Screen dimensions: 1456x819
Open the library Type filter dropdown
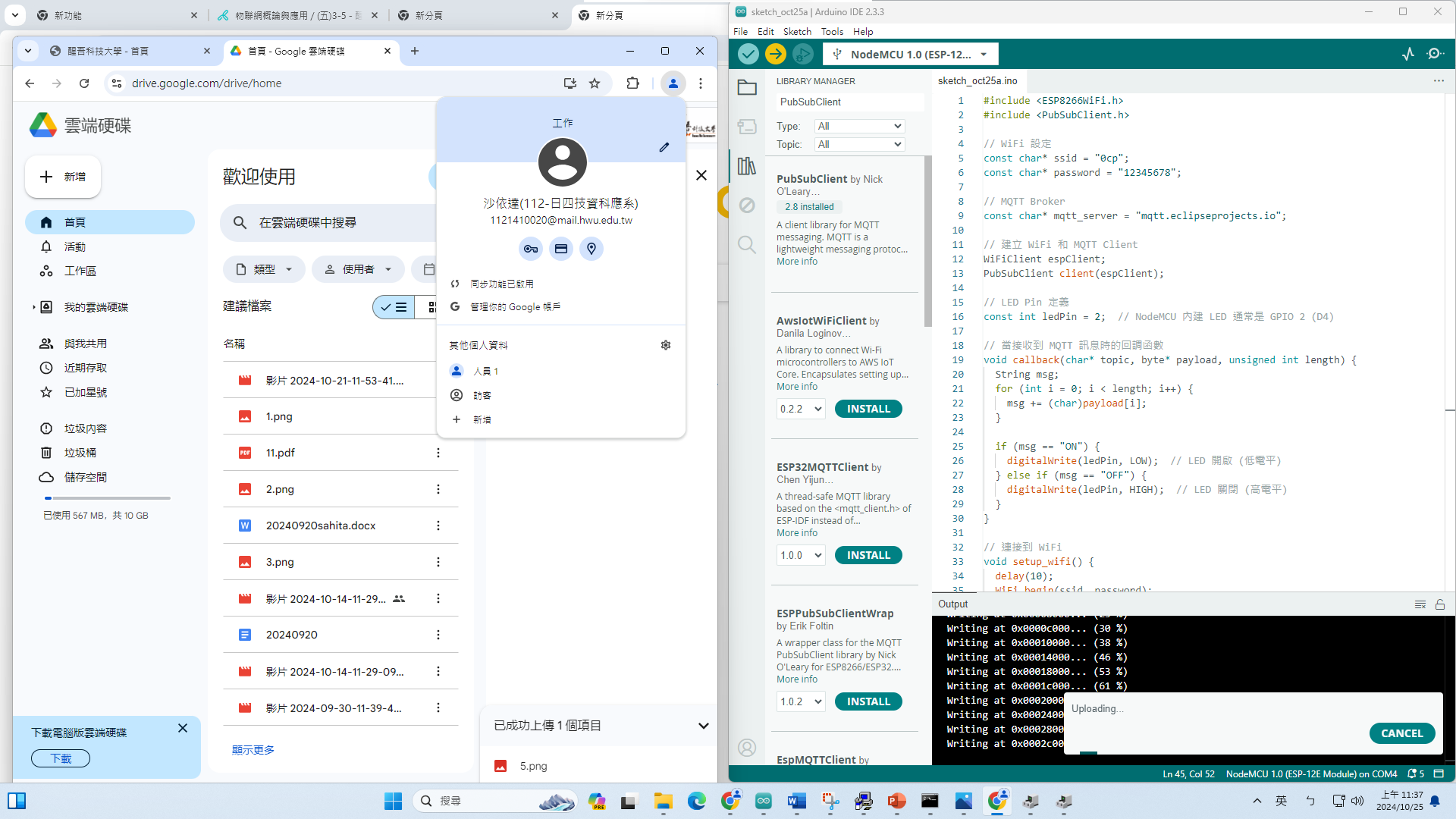tap(859, 127)
